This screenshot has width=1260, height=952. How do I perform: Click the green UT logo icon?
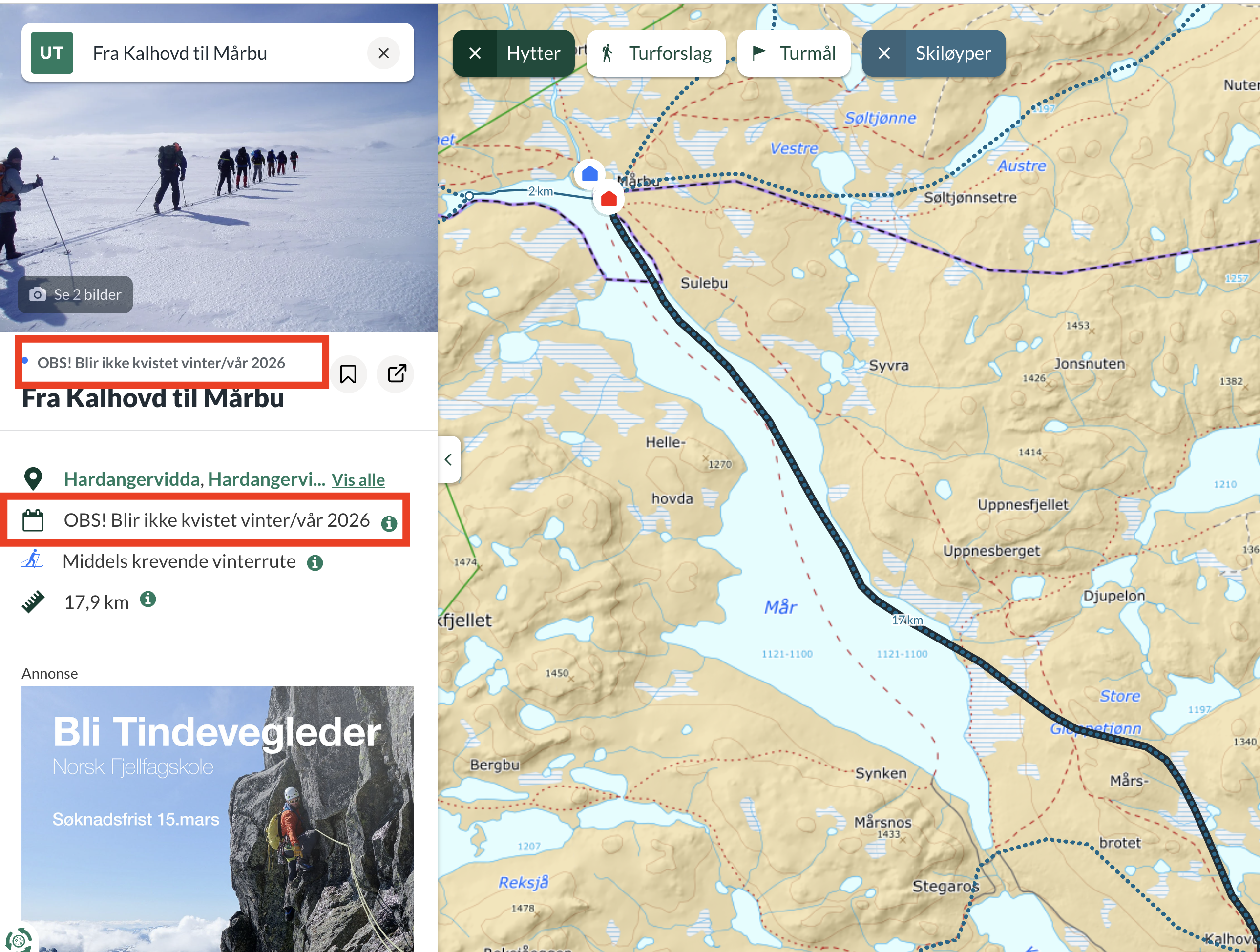52,53
